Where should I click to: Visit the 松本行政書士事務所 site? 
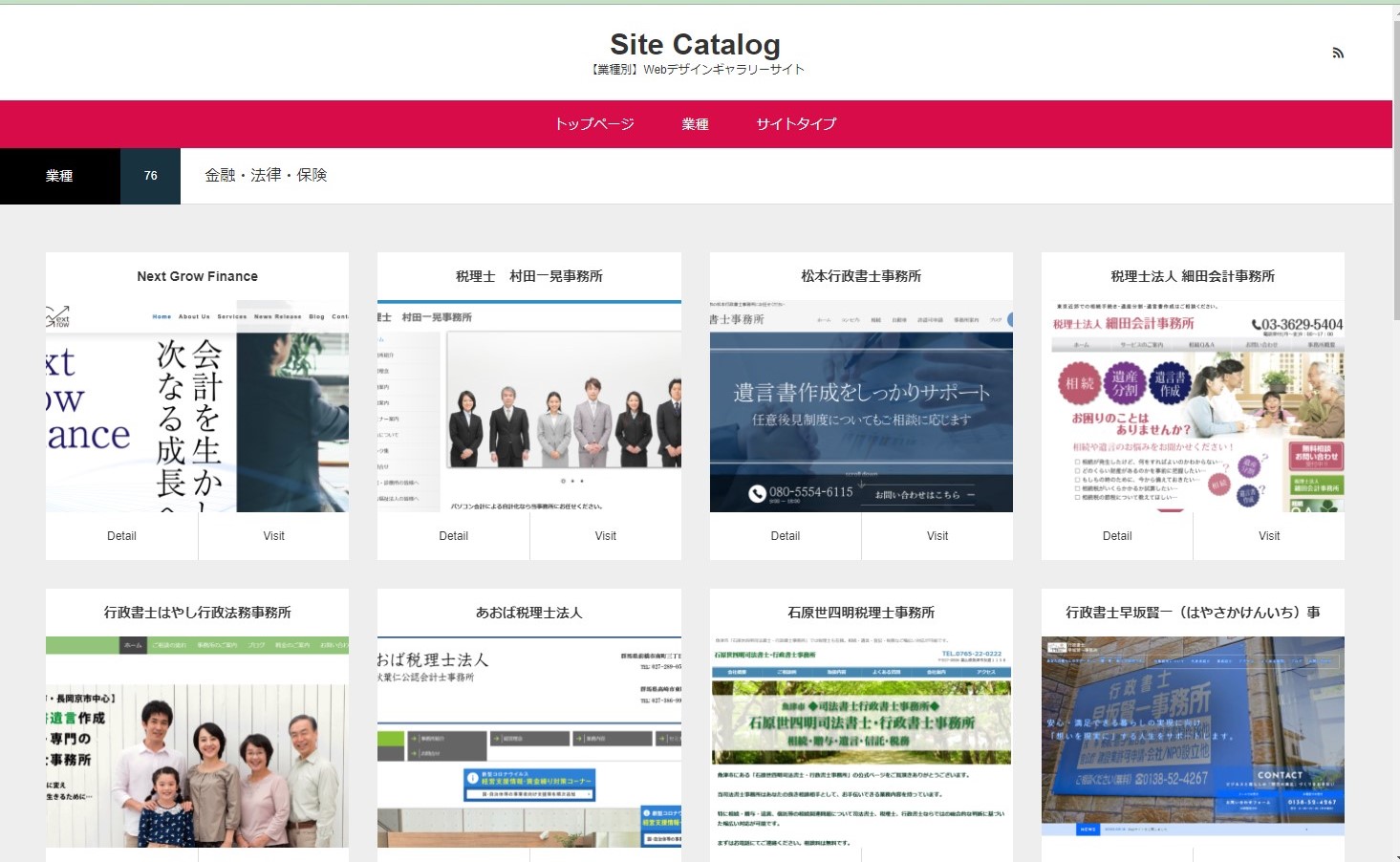[937, 536]
